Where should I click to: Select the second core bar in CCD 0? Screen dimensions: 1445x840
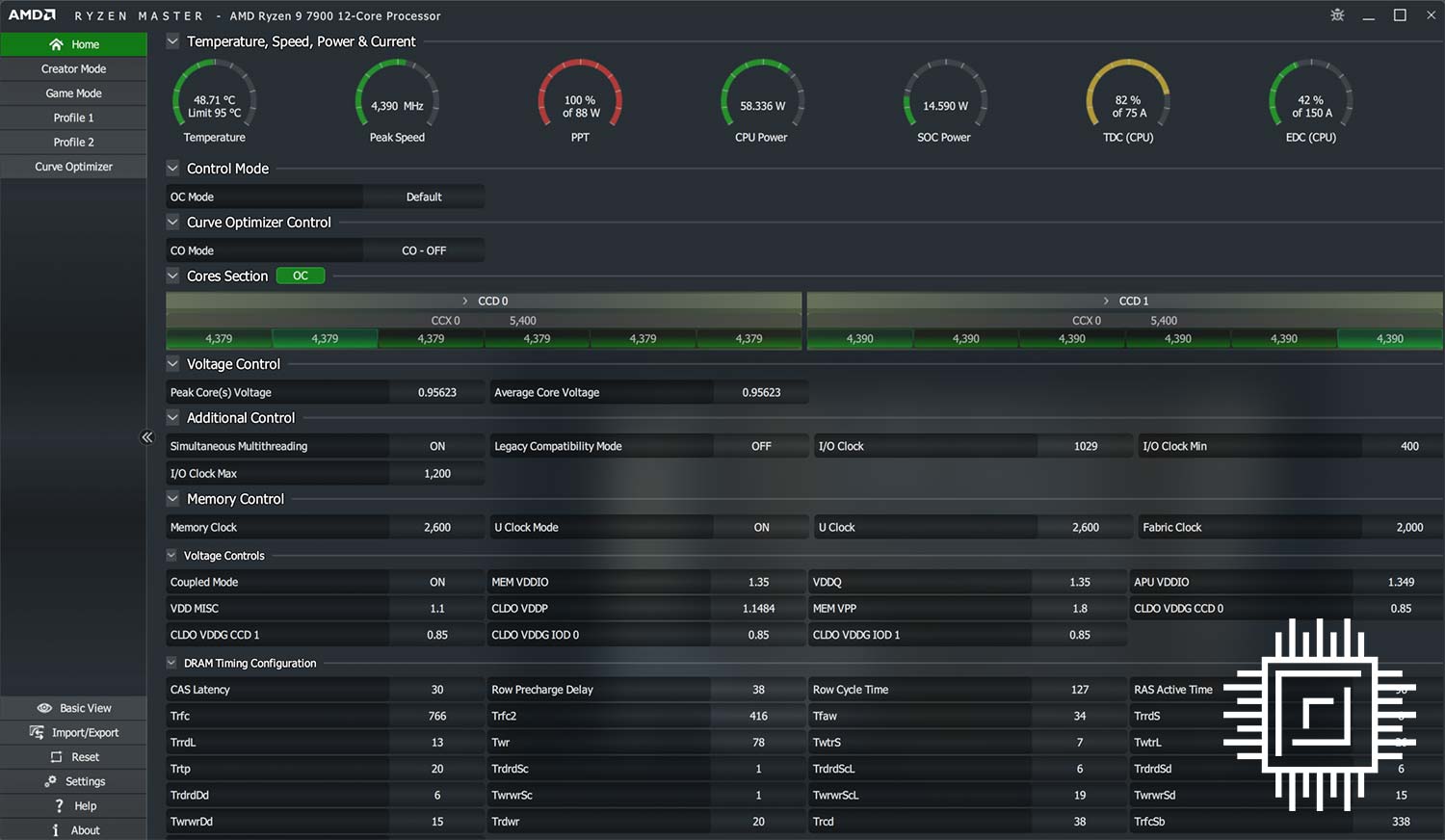click(x=325, y=339)
